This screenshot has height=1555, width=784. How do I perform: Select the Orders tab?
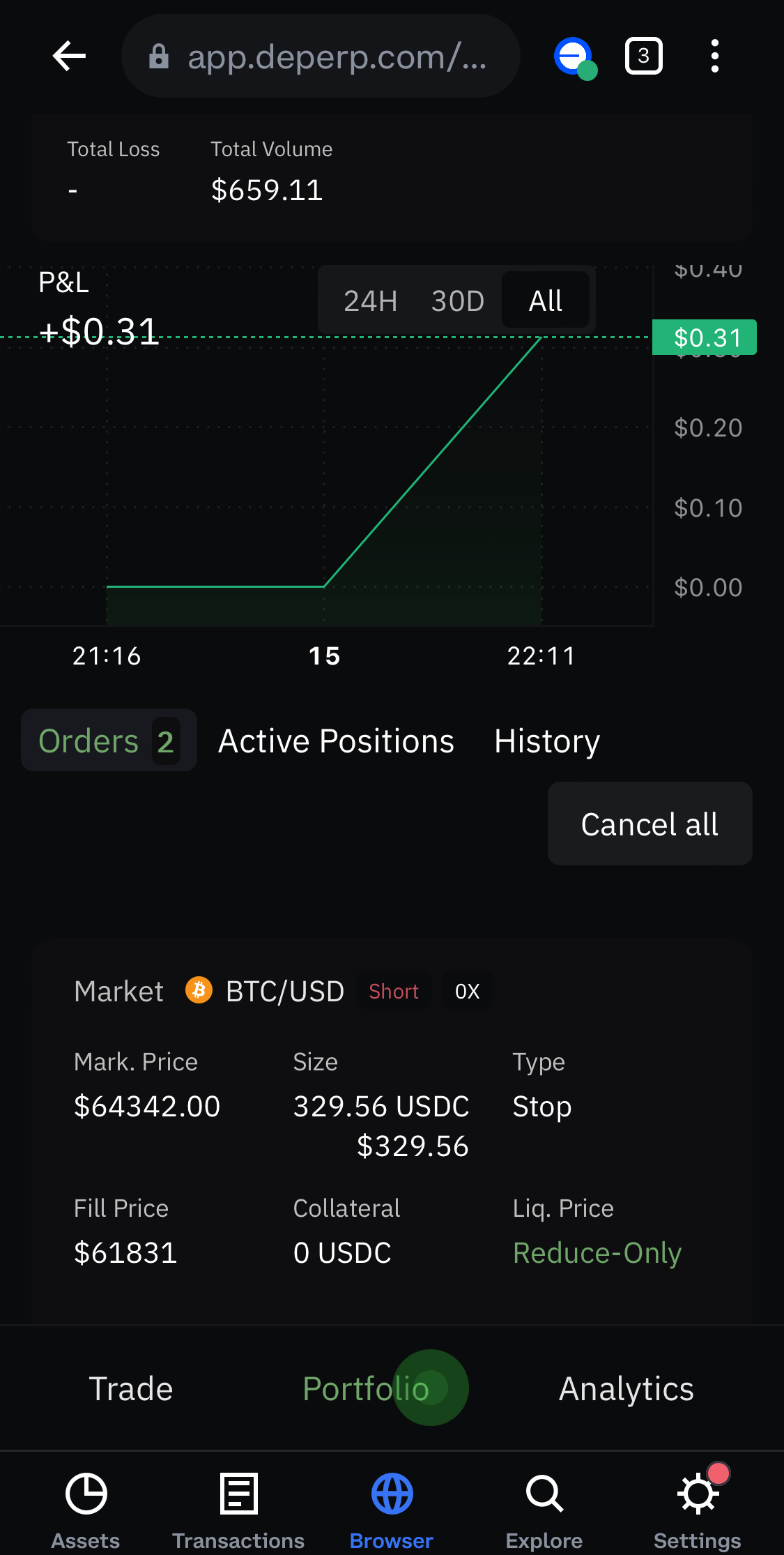click(x=109, y=740)
